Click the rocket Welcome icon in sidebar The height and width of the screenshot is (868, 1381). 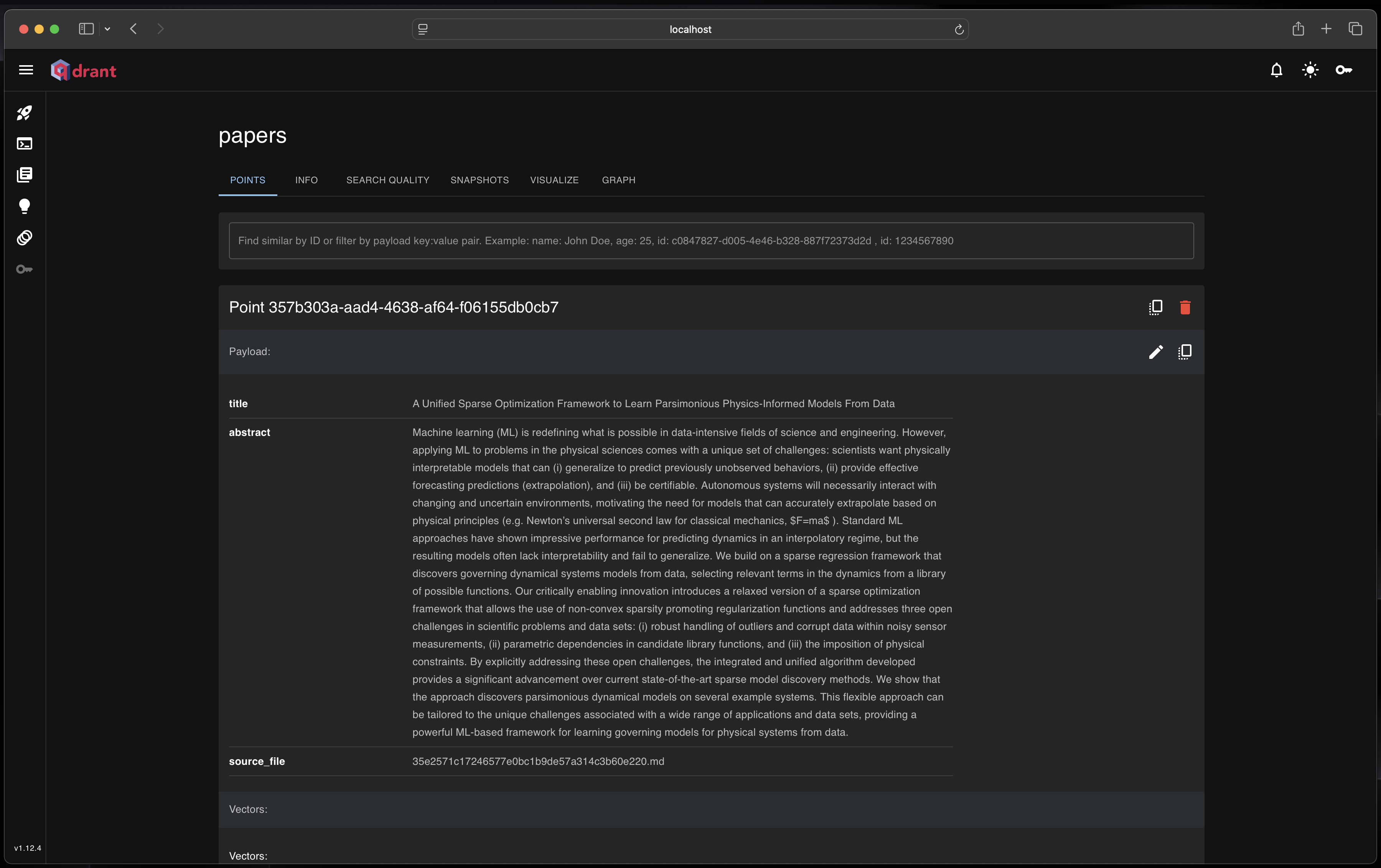(x=24, y=113)
